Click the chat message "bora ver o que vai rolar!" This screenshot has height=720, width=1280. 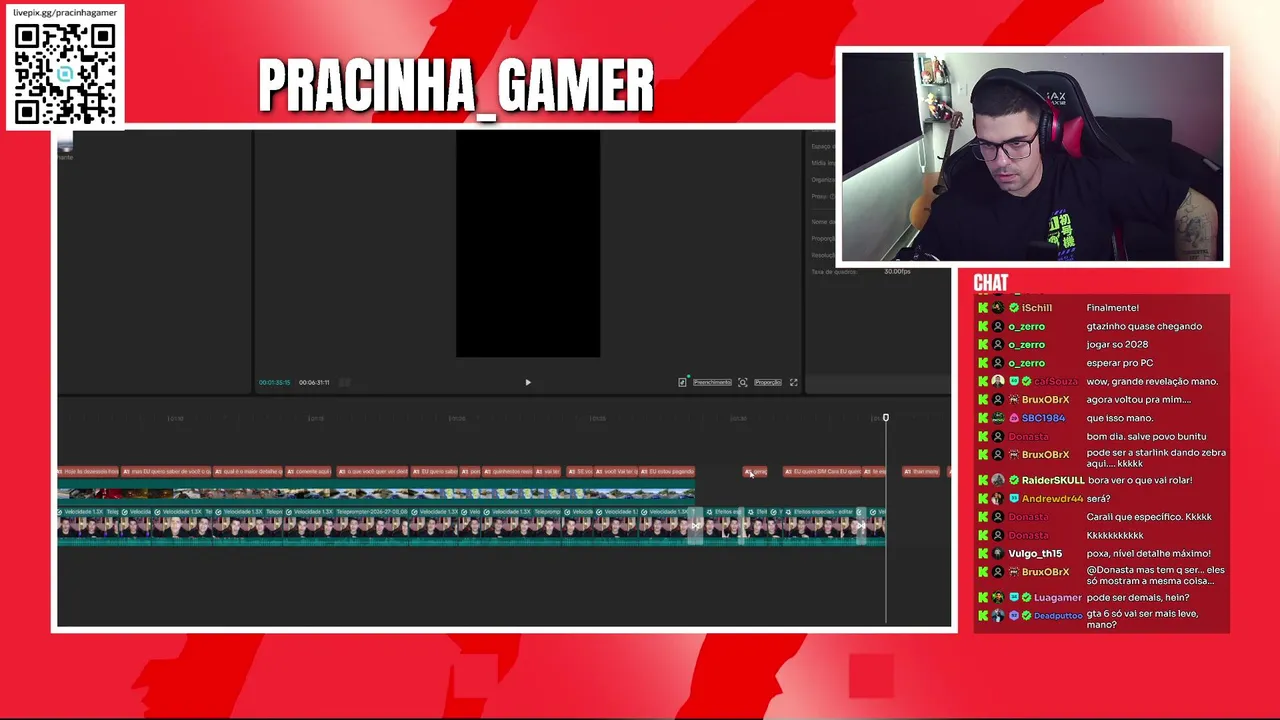(1139, 480)
